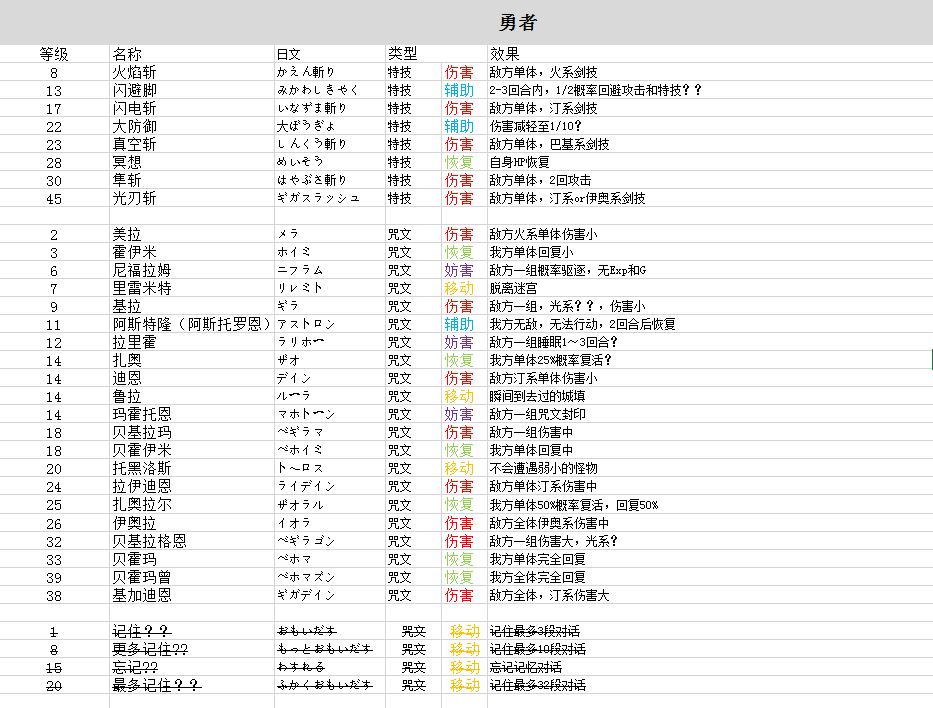Image resolution: width=933 pixels, height=708 pixels.
Task: Select the effect cell 敌方单体，2回攻击
Action: [x=540, y=180]
